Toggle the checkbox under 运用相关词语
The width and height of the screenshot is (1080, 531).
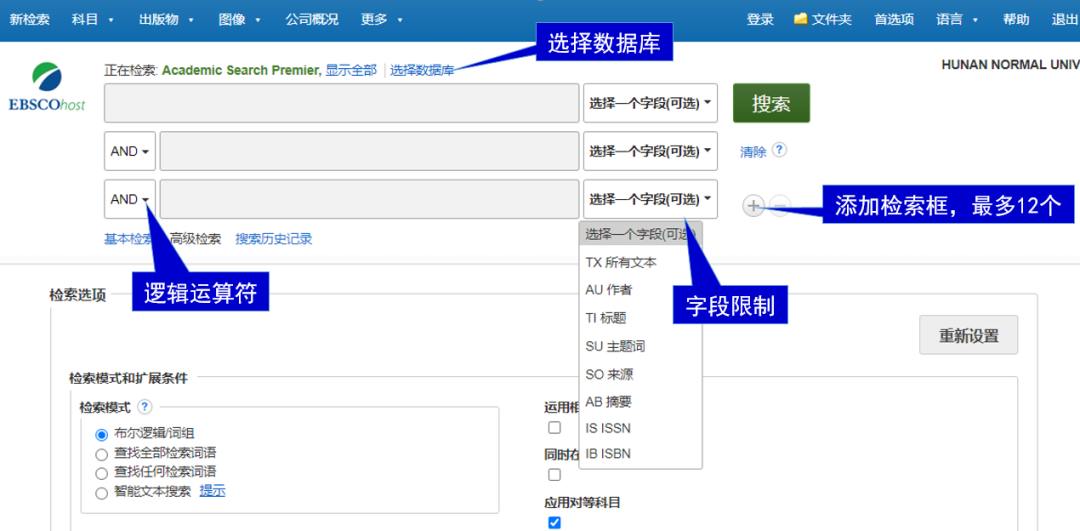click(554, 428)
